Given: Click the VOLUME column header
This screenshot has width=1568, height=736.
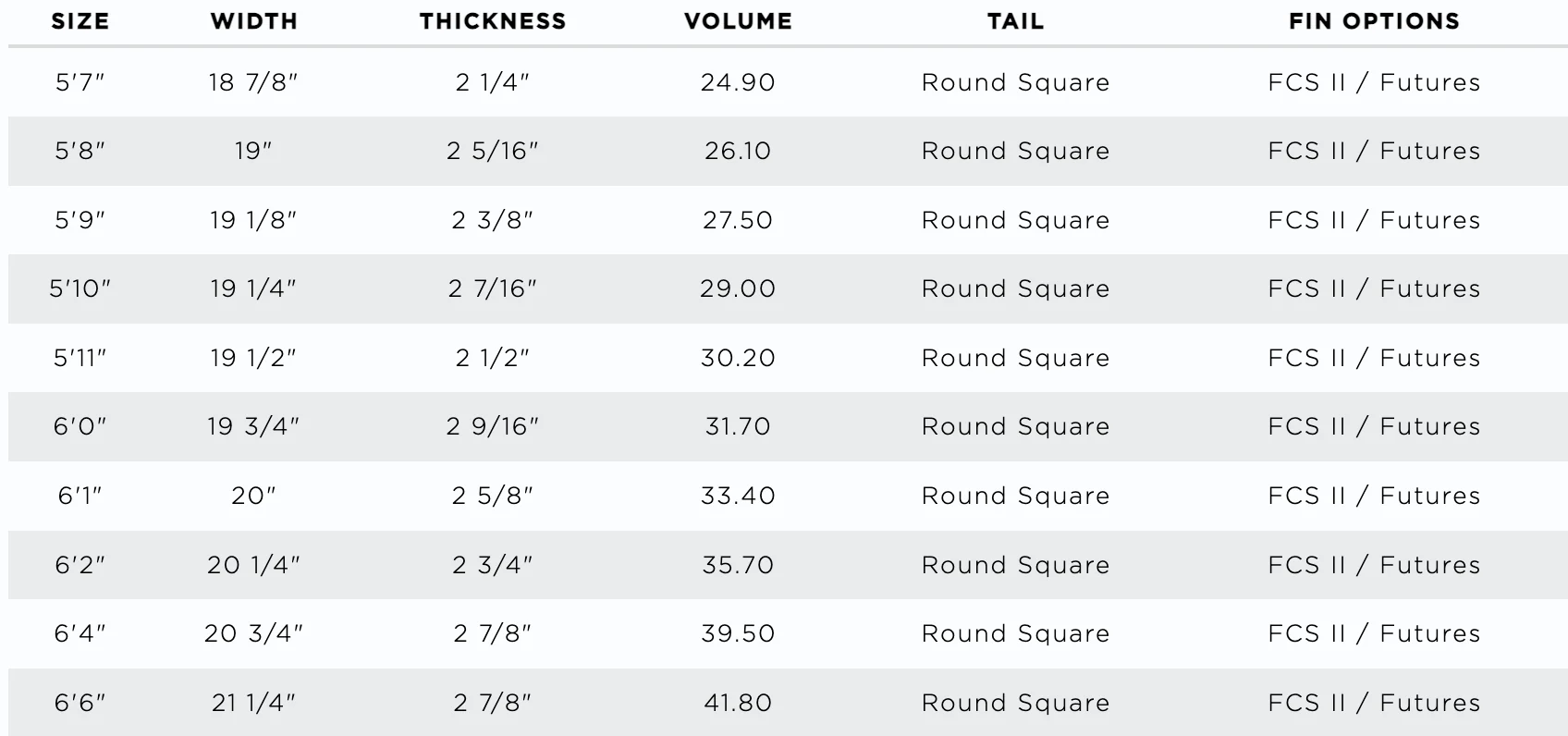Looking at the screenshot, I should click(738, 21).
